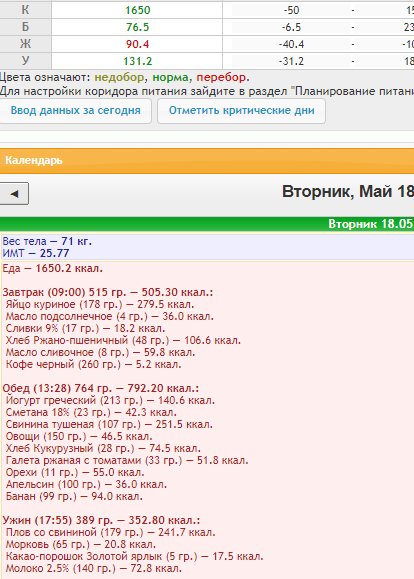Click calories value 1650 in K row
414x579 pixels.
(137, 10)
